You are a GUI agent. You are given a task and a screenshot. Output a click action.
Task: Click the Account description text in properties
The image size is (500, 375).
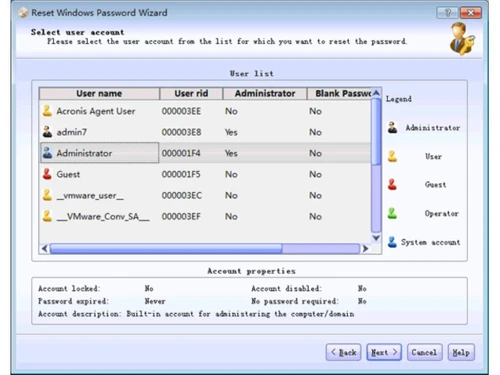[196, 314]
